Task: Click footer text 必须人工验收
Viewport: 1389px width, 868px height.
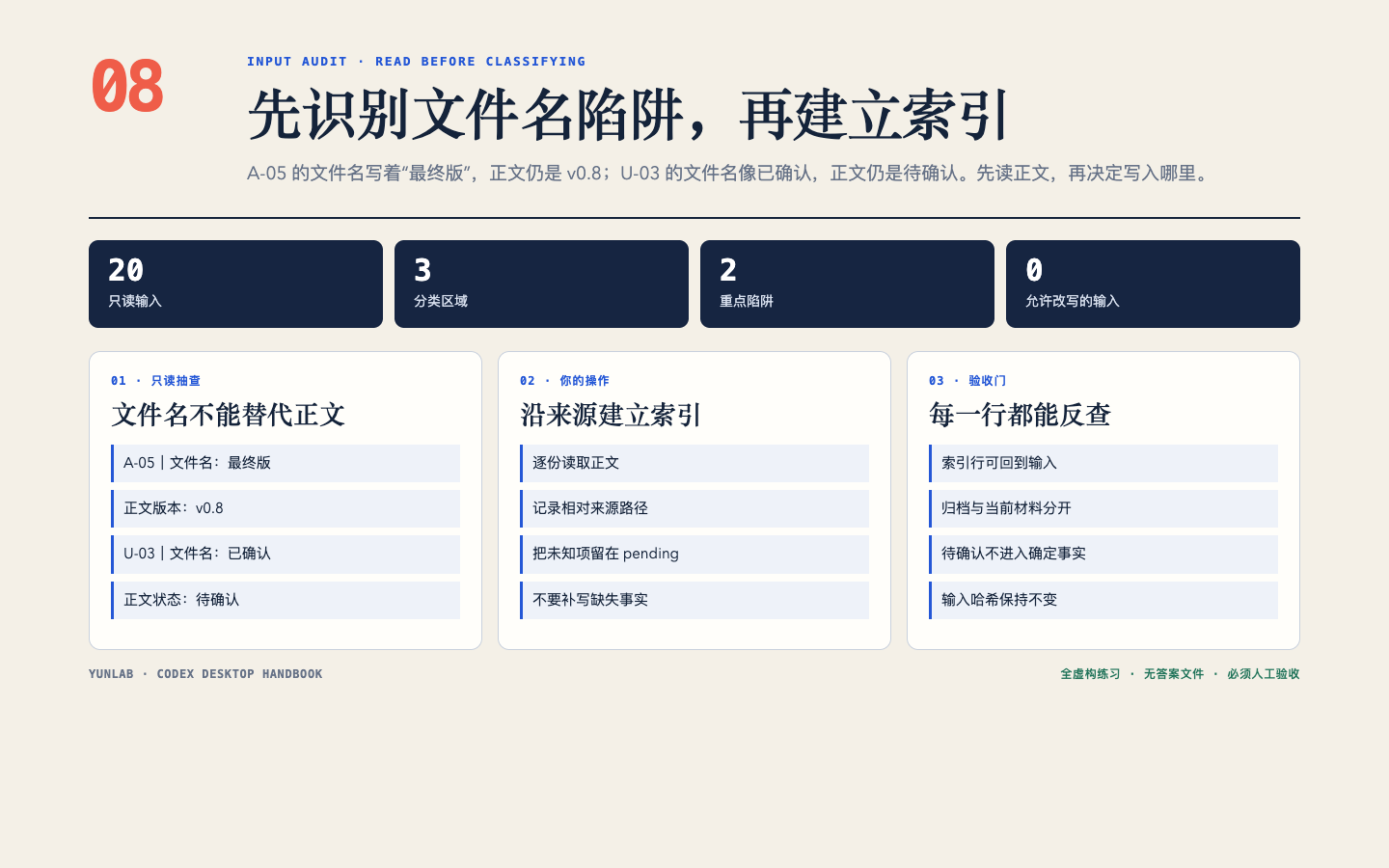Action: [1264, 674]
